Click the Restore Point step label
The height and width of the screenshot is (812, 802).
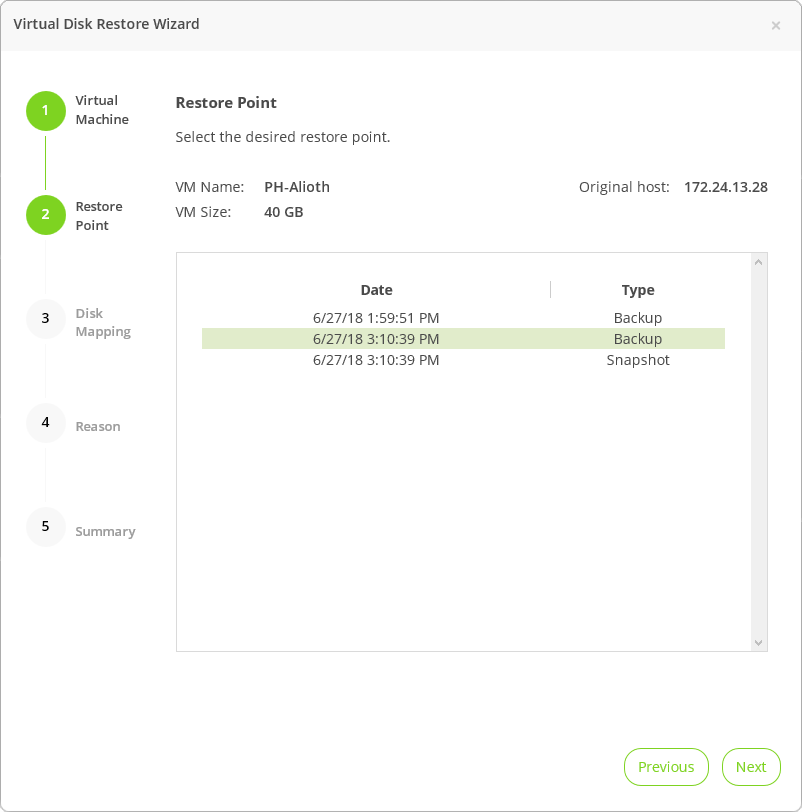[x=99, y=216]
